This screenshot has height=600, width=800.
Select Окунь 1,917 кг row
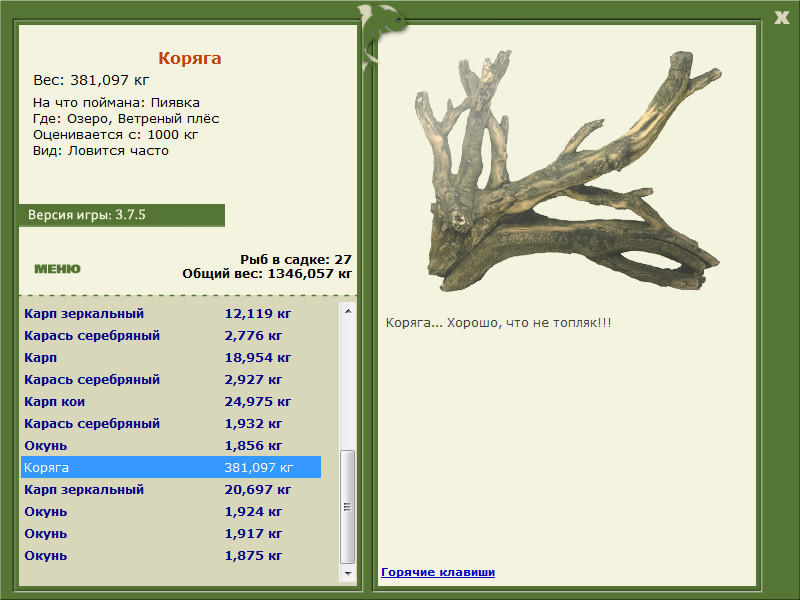[x=171, y=533]
